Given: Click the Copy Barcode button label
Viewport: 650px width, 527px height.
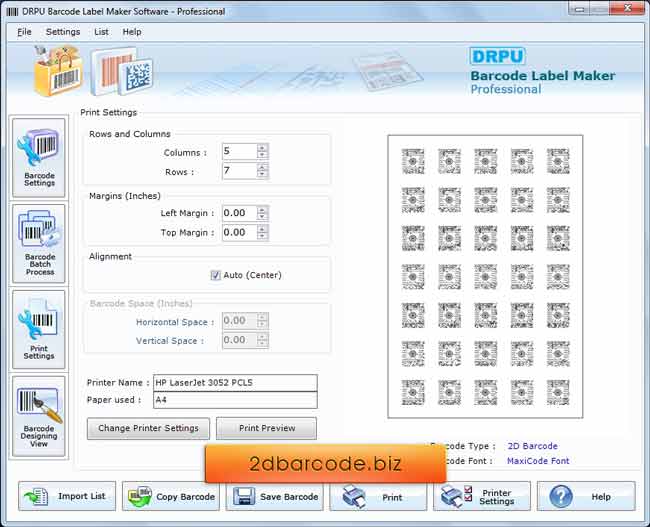Looking at the screenshot, I should click(x=185, y=497).
